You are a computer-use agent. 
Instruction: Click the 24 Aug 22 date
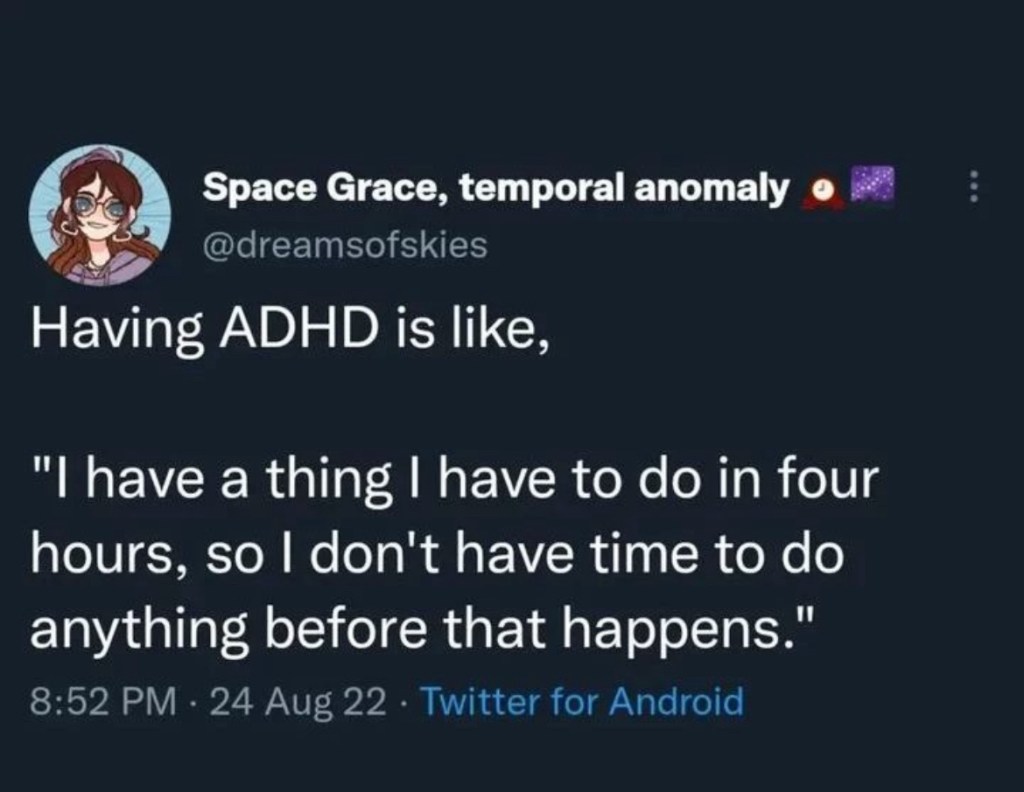pyautogui.click(x=297, y=702)
